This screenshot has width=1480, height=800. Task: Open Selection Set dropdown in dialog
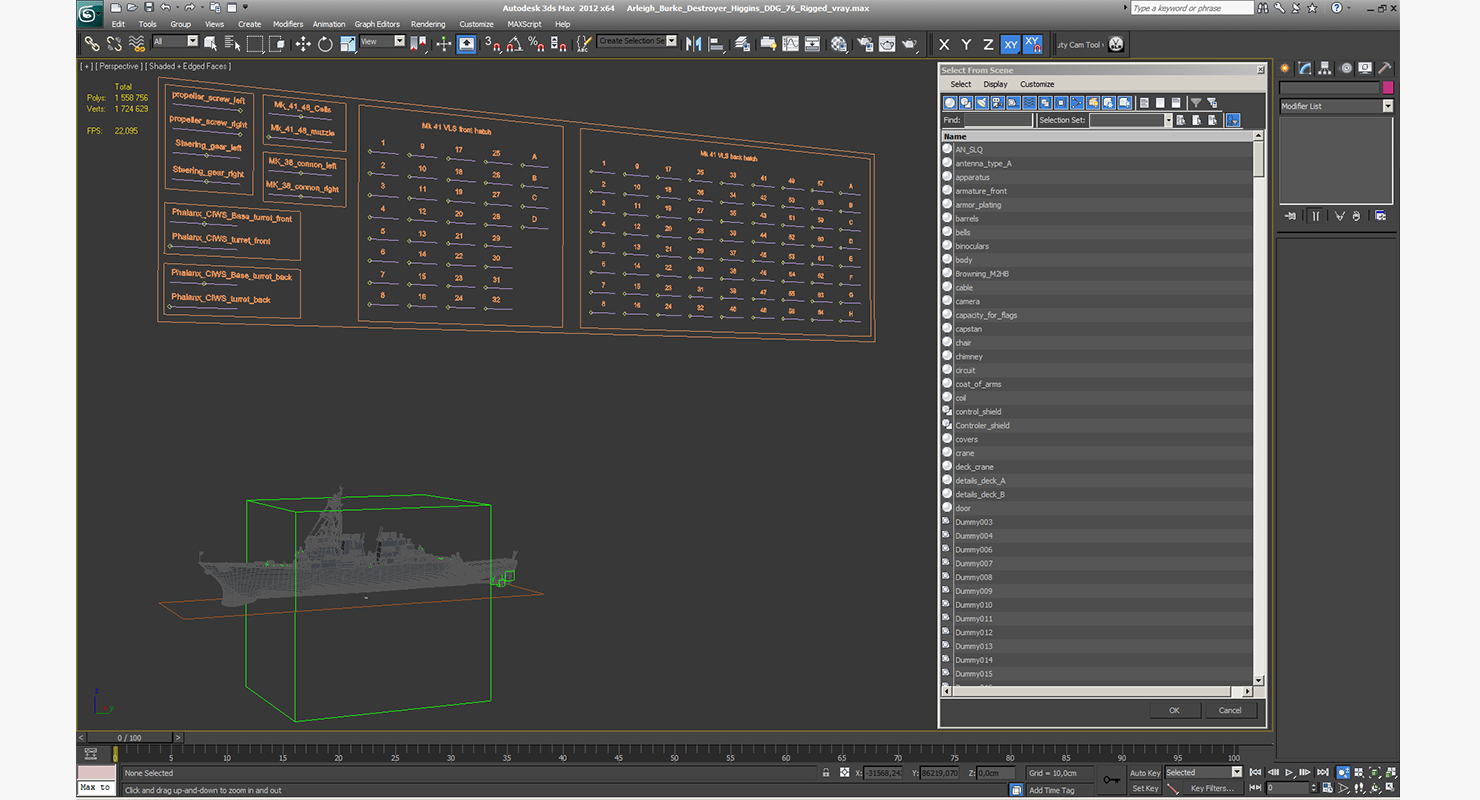[1130, 120]
